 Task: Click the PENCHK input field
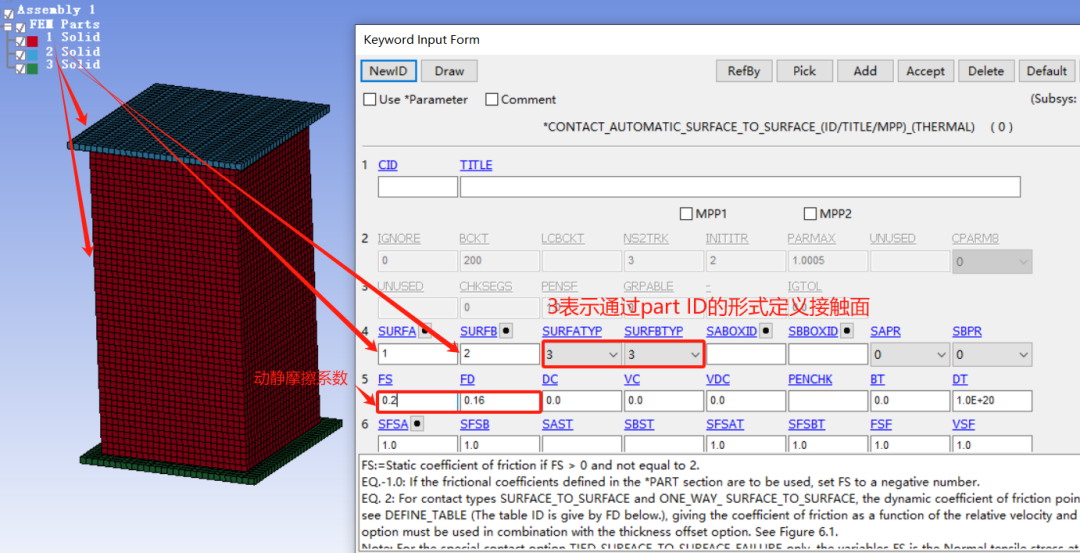coord(828,401)
